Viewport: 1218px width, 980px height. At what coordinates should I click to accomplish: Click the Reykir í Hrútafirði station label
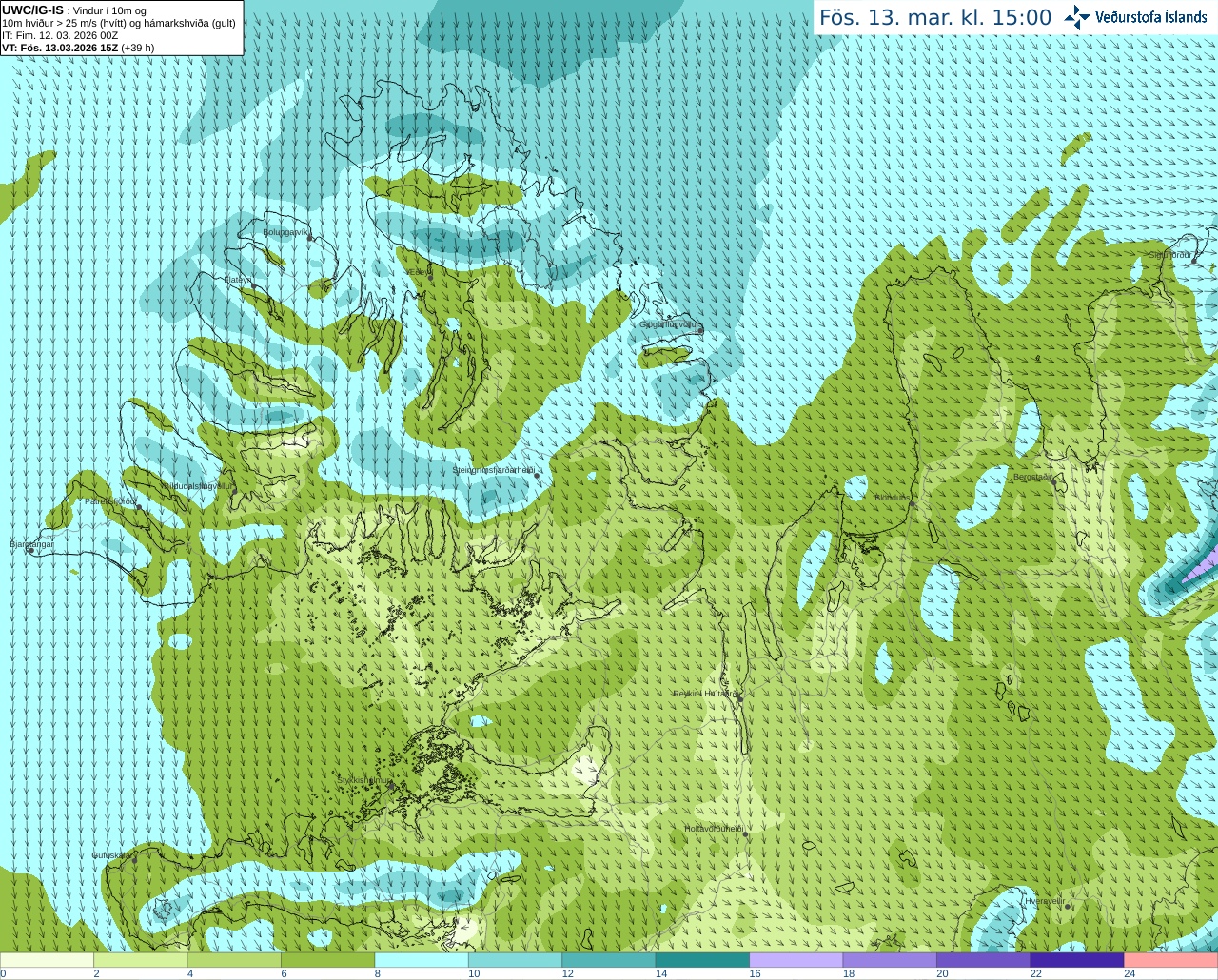click(705, 694)
